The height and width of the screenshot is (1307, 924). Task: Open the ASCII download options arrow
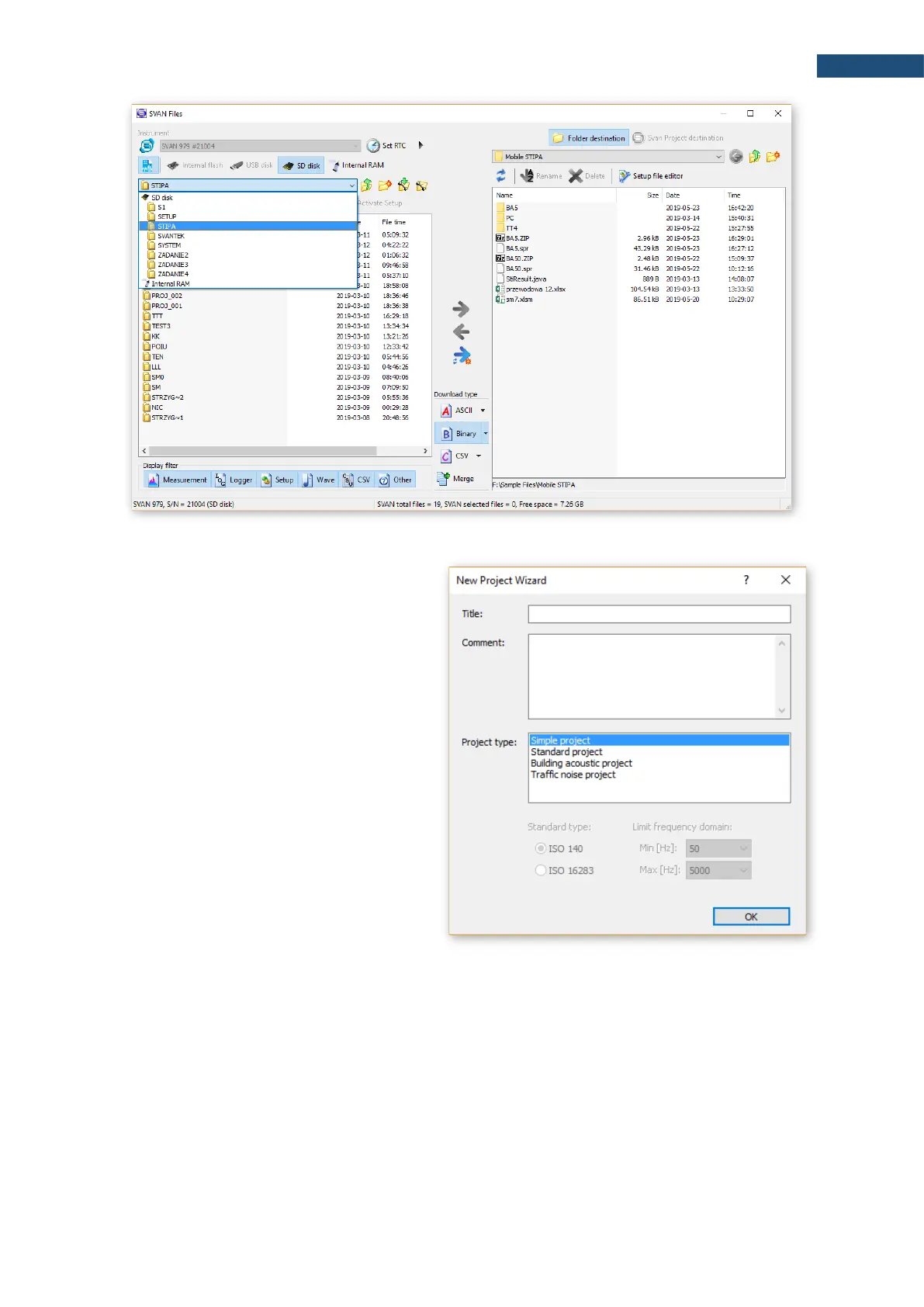[x=483, y=411]
